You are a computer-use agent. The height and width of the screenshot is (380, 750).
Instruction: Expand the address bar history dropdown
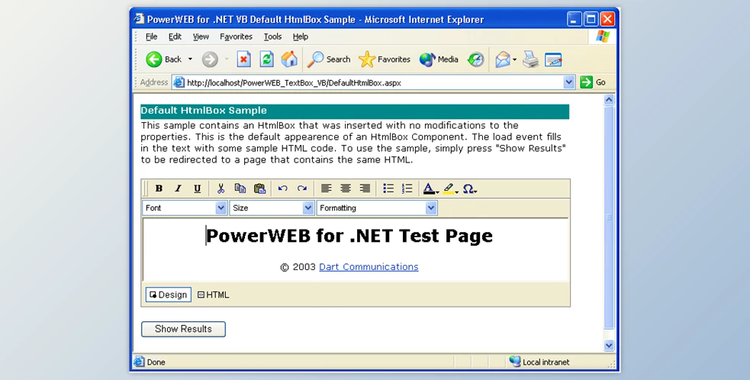pyautogui.click(x=569, y=82)
